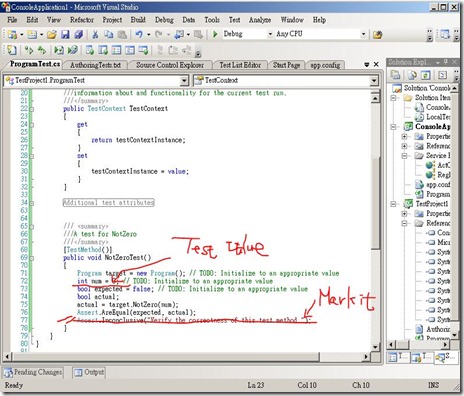The image size is (464, 396).
Task: Select the References folder under TestProject1
Action: tap(438, 223)
